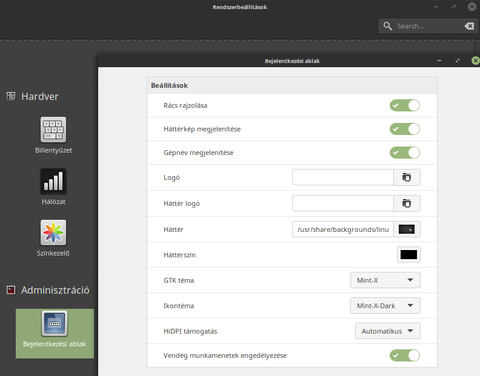480x376 pixels.
Task: Click into the Logó path input field
Action: click(343, 177)
